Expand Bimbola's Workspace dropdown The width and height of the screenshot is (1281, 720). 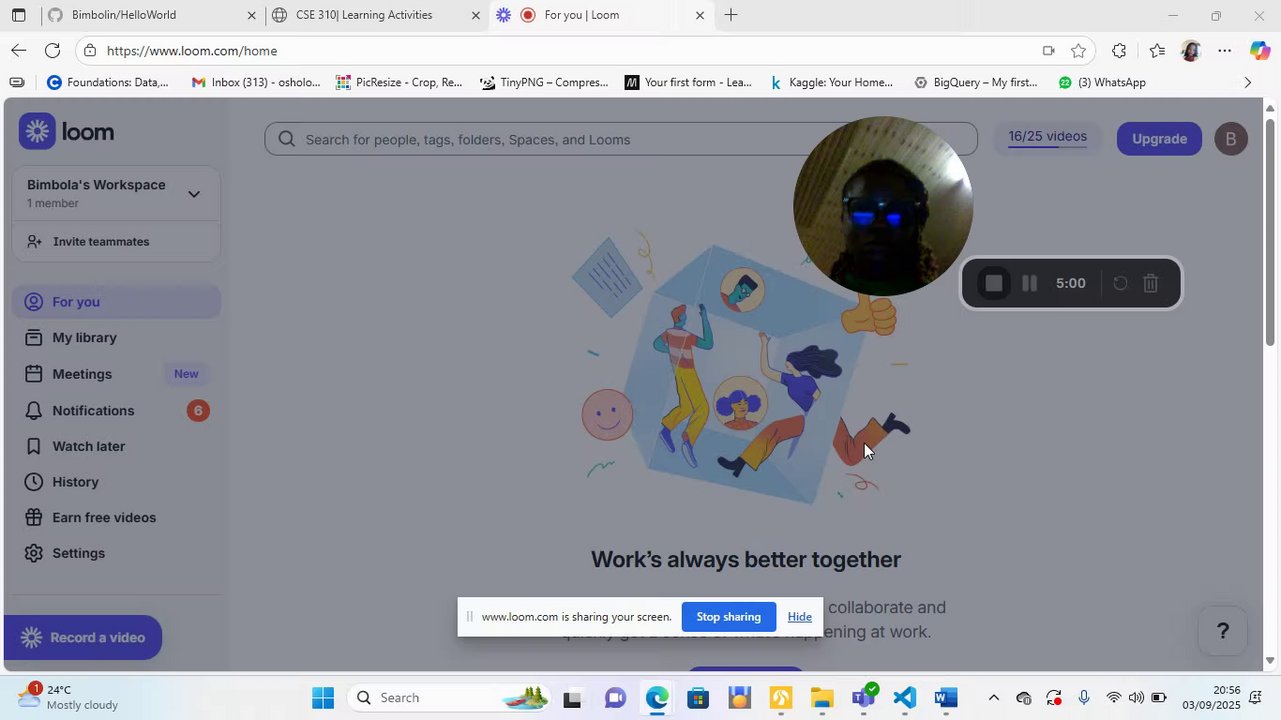click(x=194, y=194)
